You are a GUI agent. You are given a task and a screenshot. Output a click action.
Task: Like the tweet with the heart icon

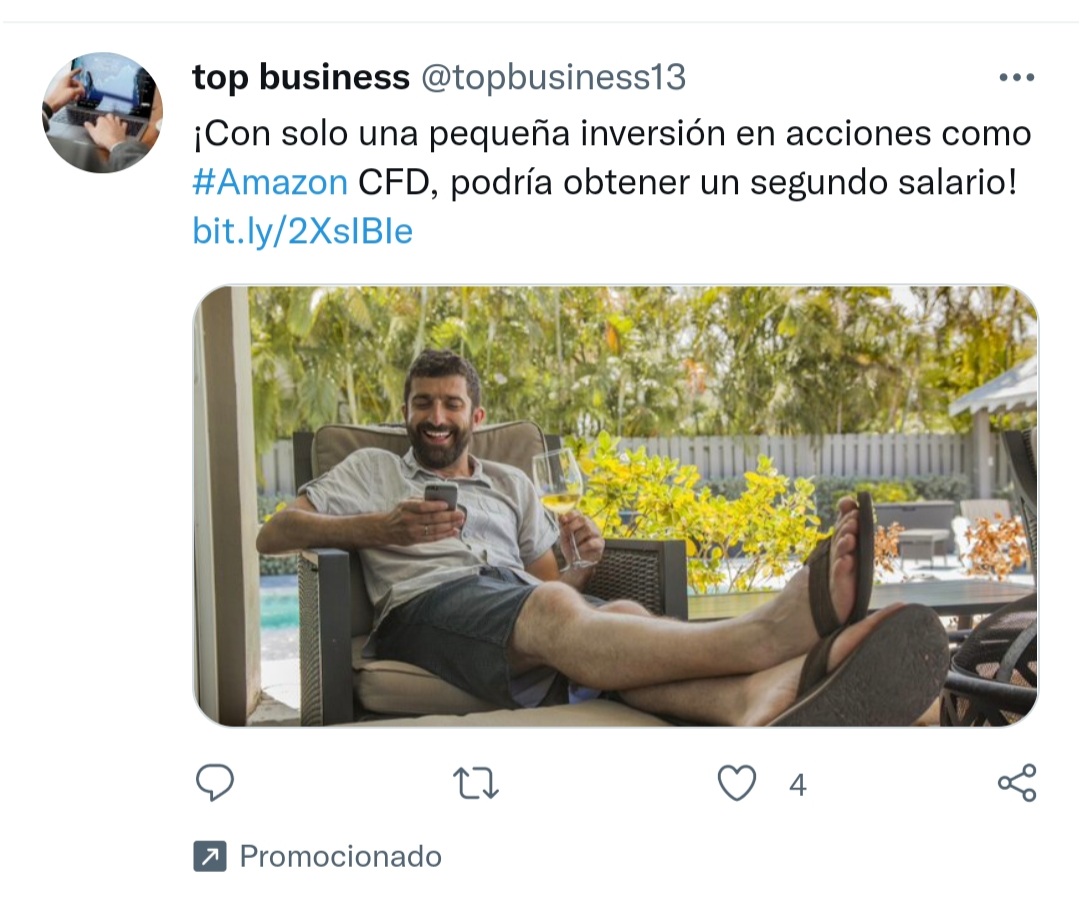click(x=736, y=783)
